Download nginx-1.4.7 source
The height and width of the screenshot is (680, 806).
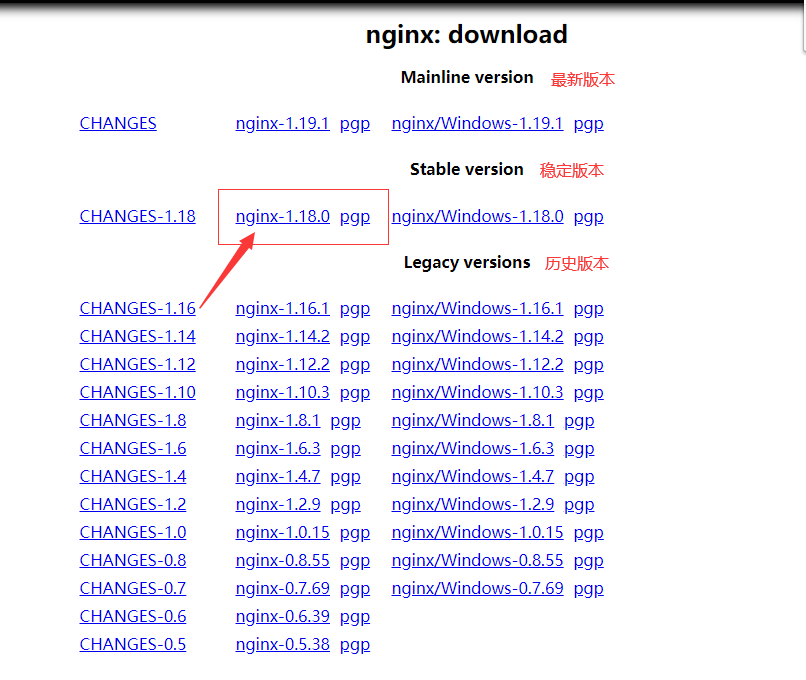[278, 476]
